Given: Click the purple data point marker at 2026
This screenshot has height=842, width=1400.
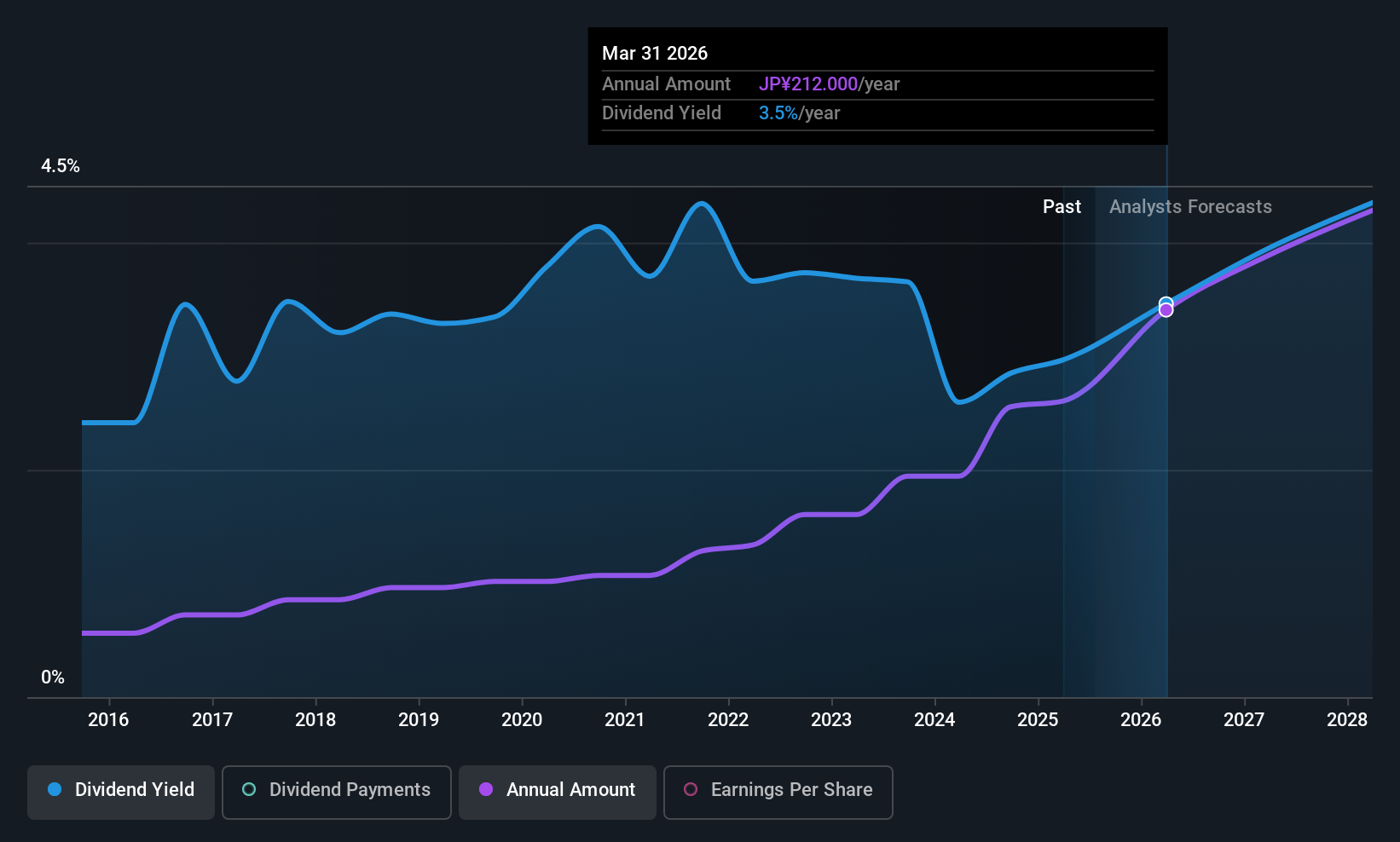Looking at the screenshot, I should pos(1166,310).
